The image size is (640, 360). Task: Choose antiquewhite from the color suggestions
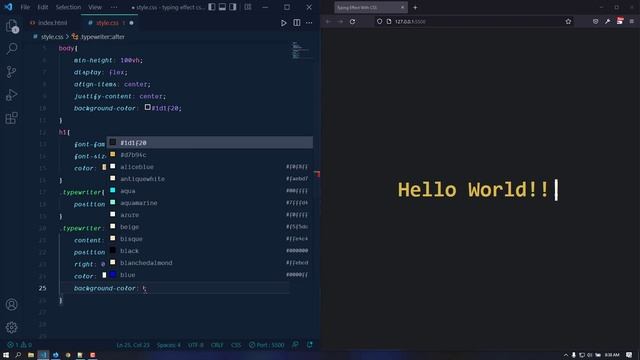(210, 179)
